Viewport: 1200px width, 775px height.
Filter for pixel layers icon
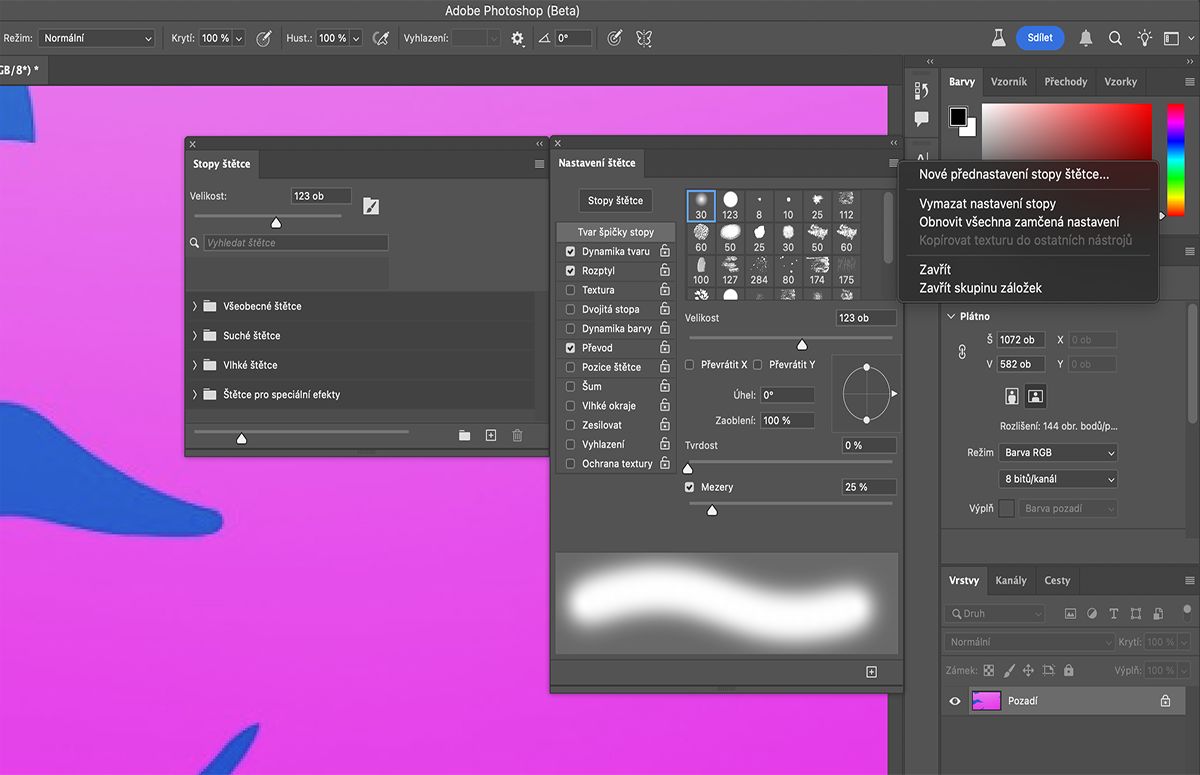click(x=1070, y=614)
